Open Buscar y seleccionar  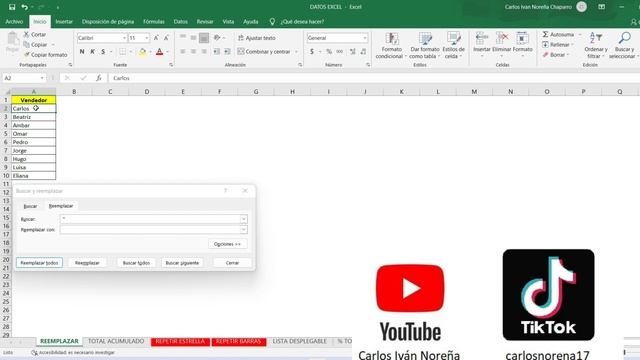point(624,45)
